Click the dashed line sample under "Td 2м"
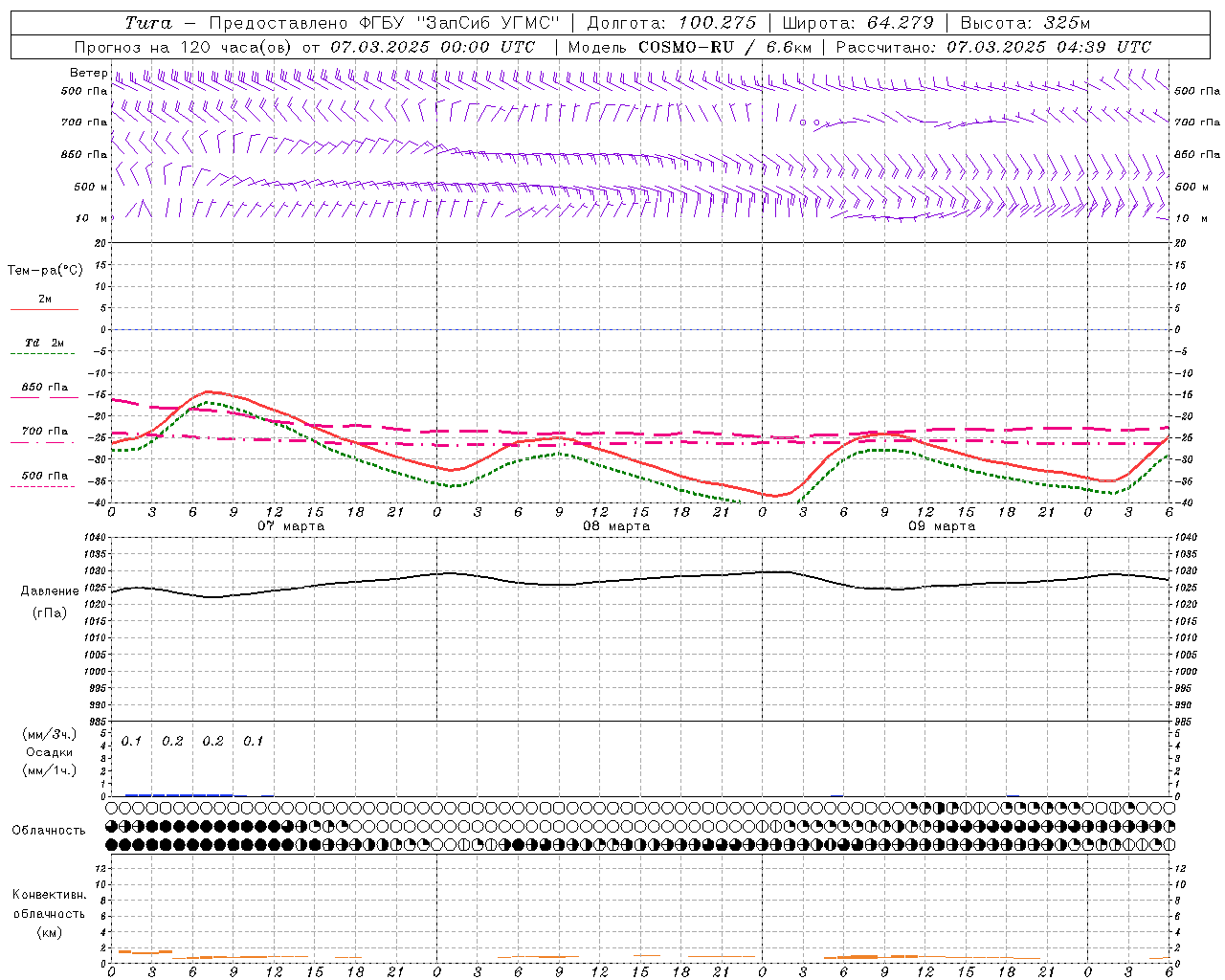This screenshot has width=1225, height=980. point(43,354)
